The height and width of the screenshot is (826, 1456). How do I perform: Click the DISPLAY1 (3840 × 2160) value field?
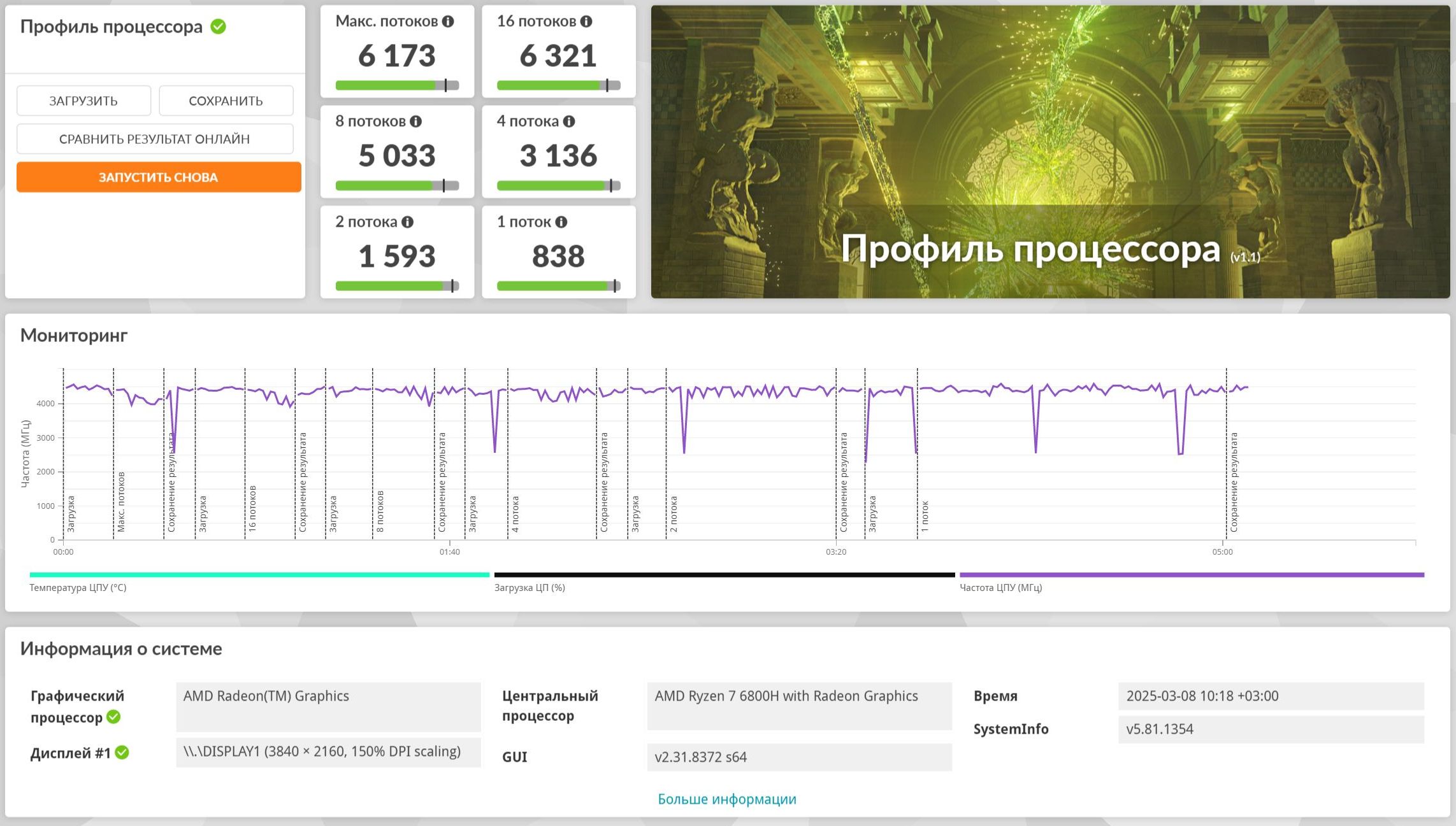(x=328, y=752)
